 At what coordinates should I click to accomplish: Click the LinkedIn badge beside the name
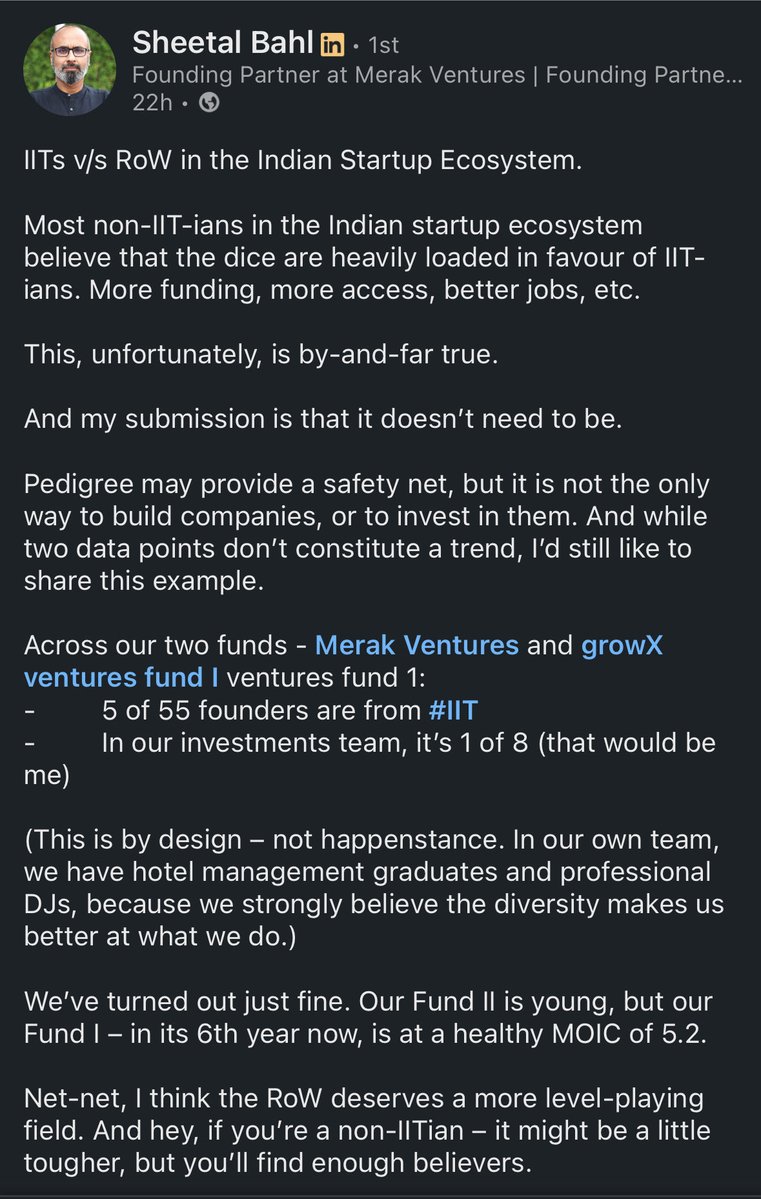(x=331, y=46)
